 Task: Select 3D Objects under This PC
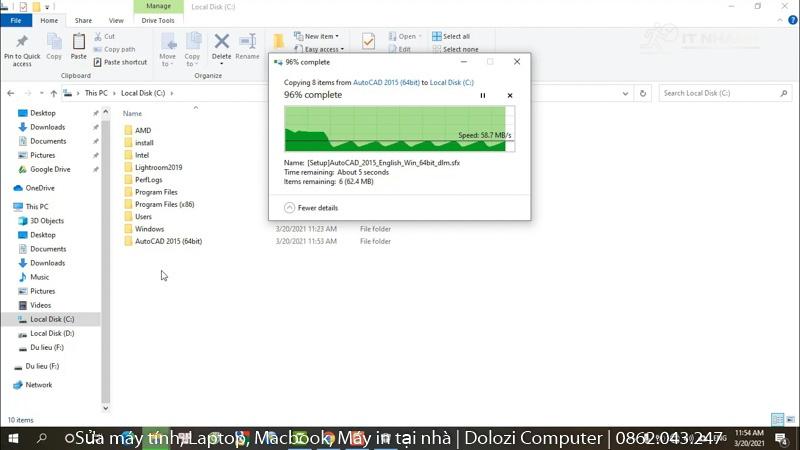pyautogui.click(x=47, y=221)
